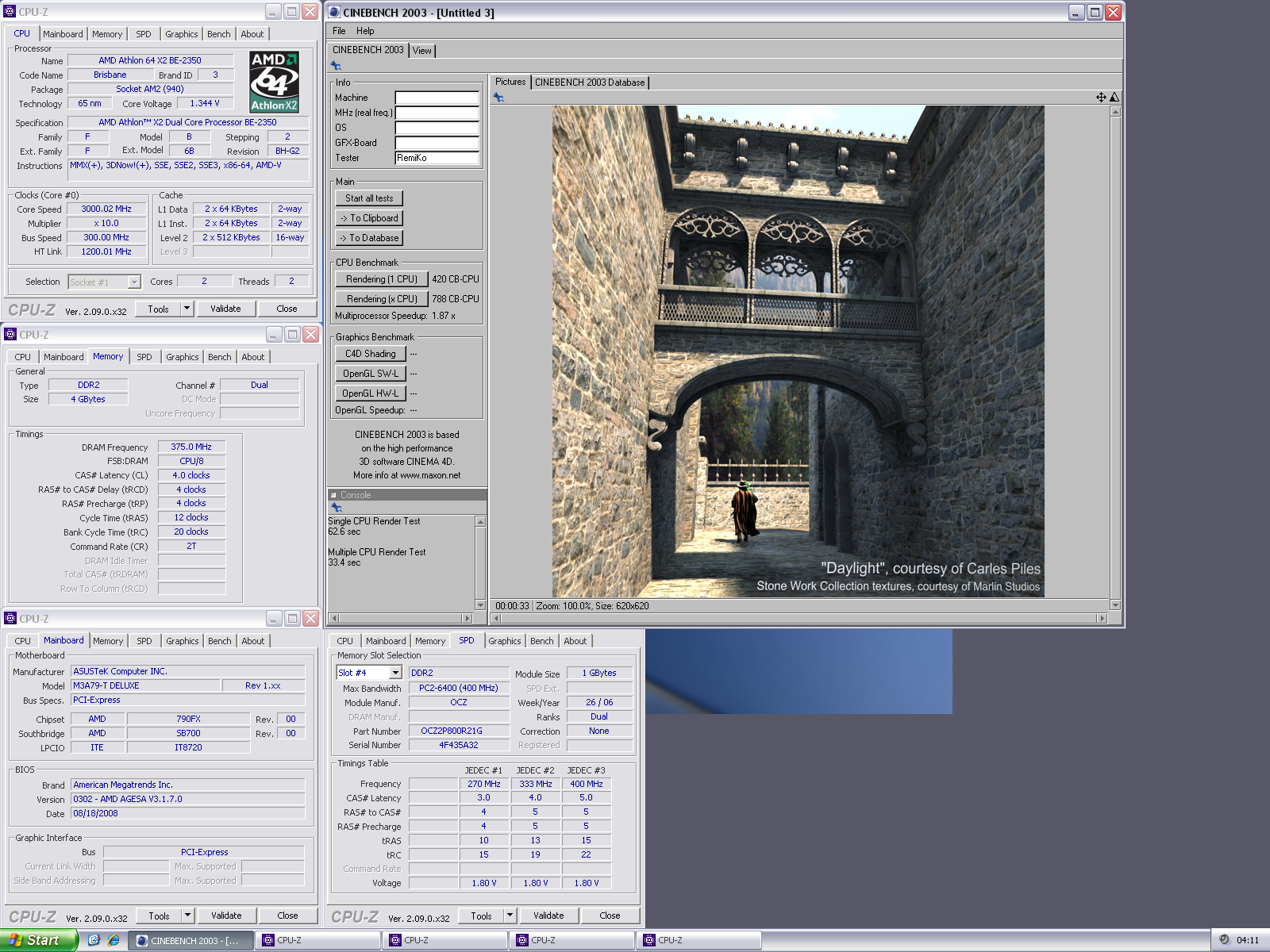Image resolution: width=1270 pixels, height=952 pixels.
Task: Open Tools dropdown arrow in SPD window
Action: pos(510,916)
